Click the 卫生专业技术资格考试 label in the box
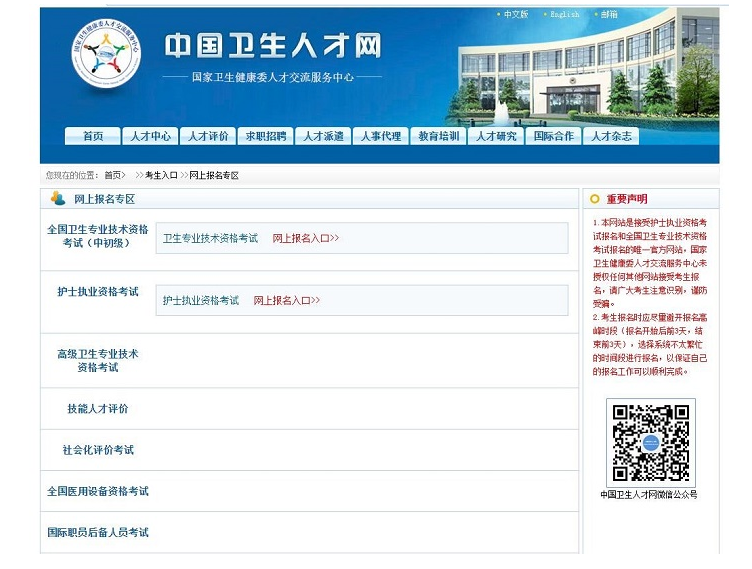The image size is (752, 569). pyautogui.click(x=210, y=238)
